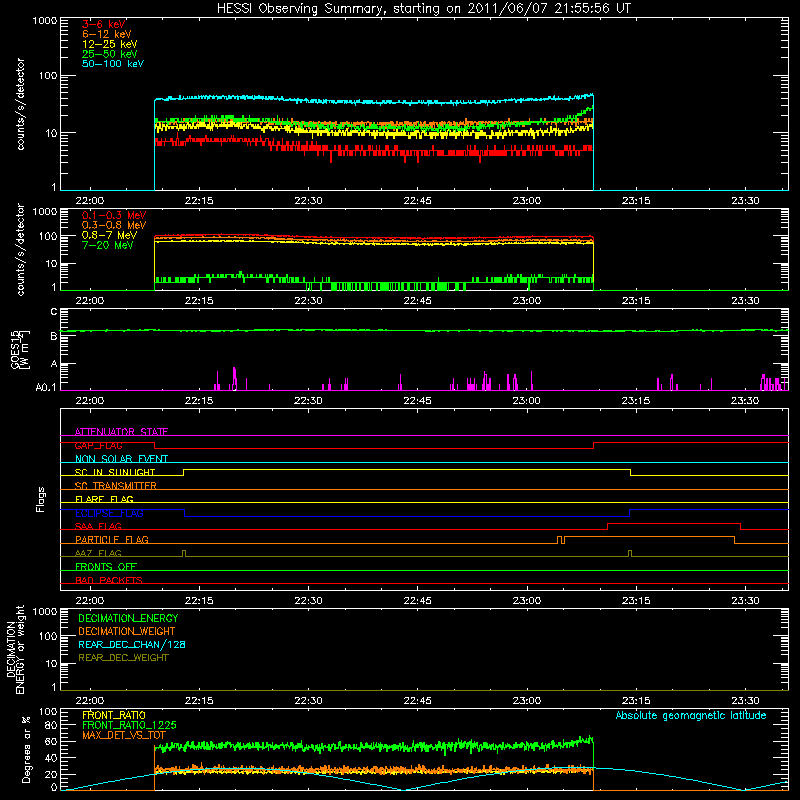Screen dimensions: 800x800
Task: Pick the ATTENUATOR_STATE flag label
Action: [121, 432]
